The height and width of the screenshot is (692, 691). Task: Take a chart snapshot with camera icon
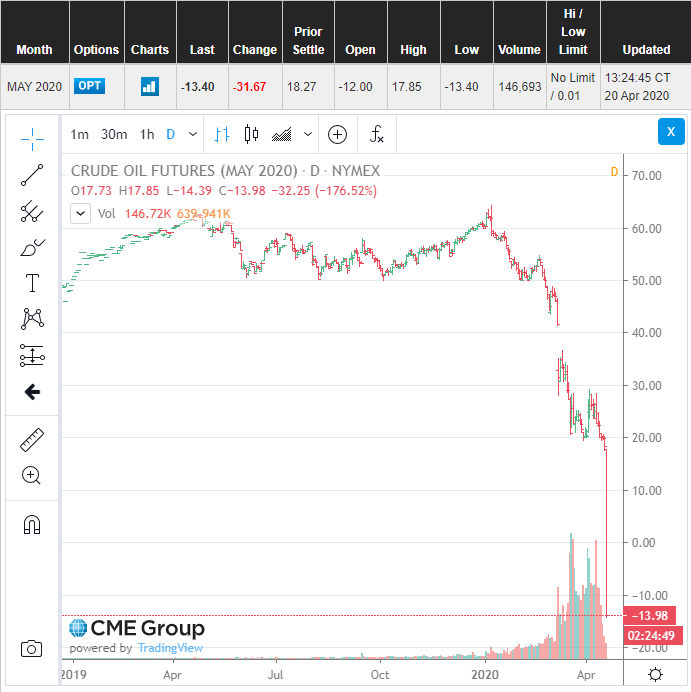tap(31, 649)
